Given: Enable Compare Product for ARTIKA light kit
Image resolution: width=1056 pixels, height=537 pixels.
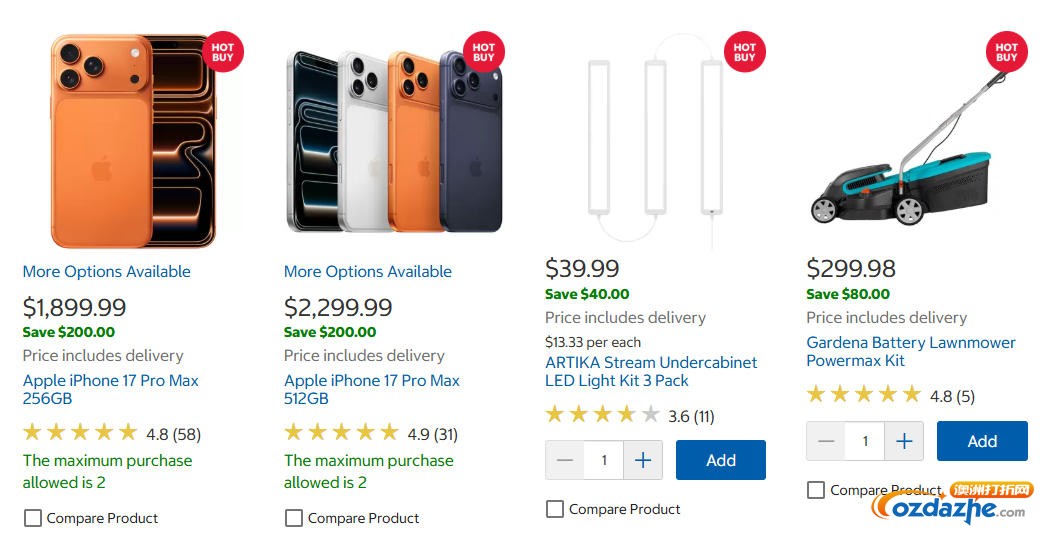Looking at the screenshot, I should click(554, 509).
